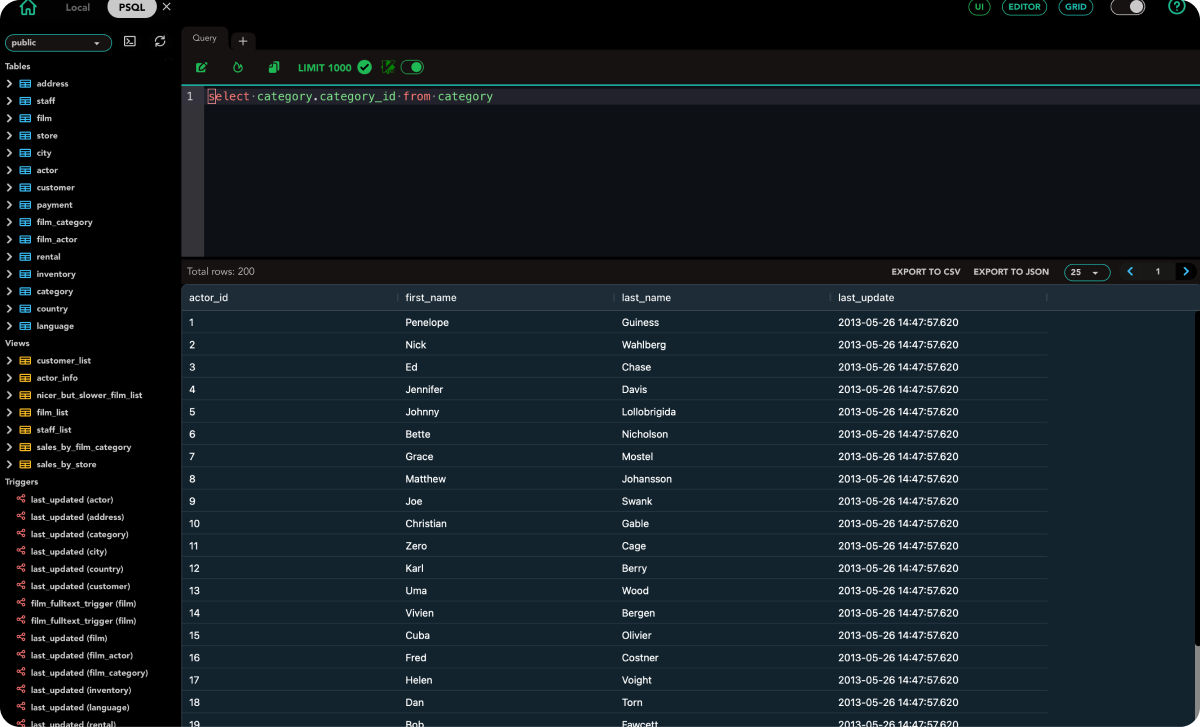The width and height of the screenshot is (1200, 727).
Task: Expand the film_category table node
Action: (x=9, y=222)
